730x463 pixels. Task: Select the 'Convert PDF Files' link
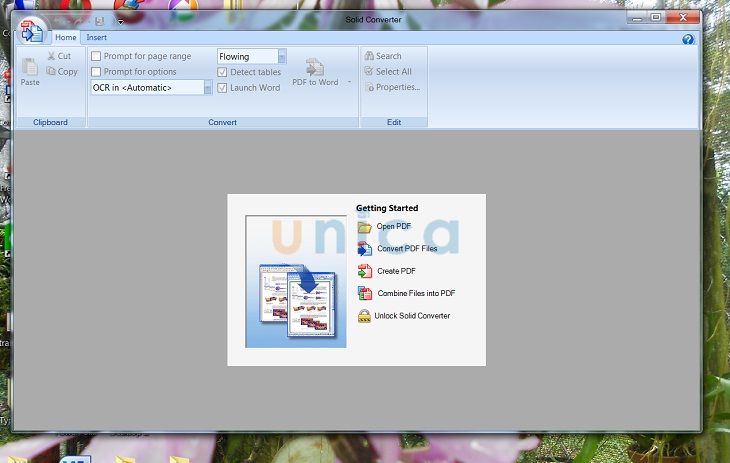coord(407,249)
